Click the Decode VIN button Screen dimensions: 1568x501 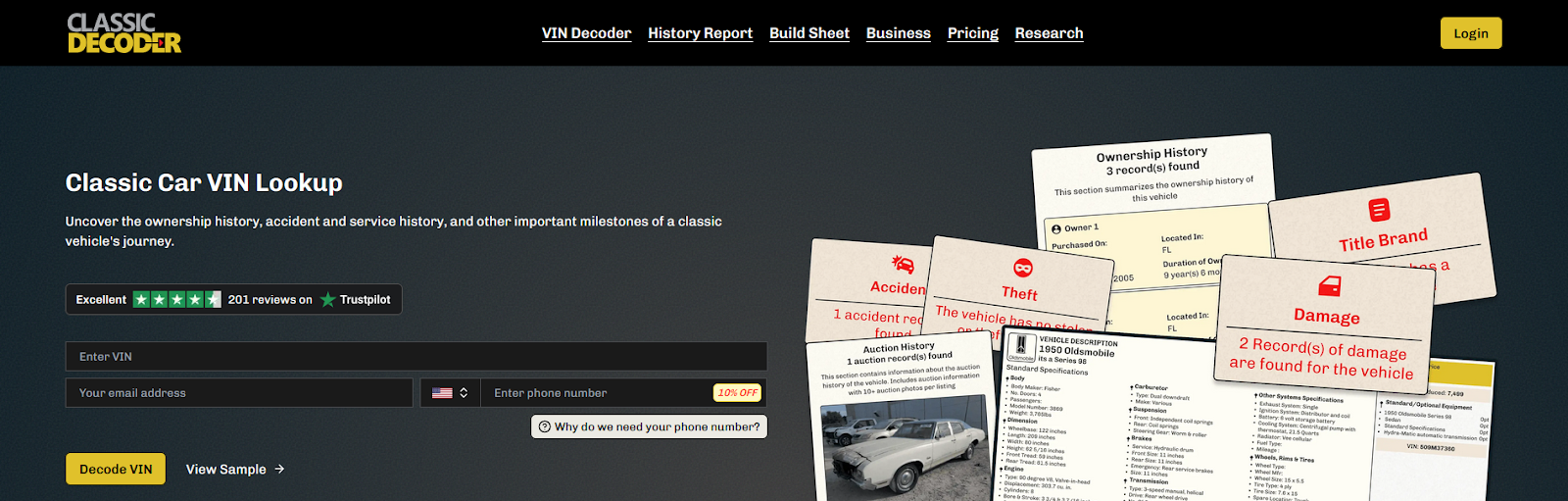(116, 469)
